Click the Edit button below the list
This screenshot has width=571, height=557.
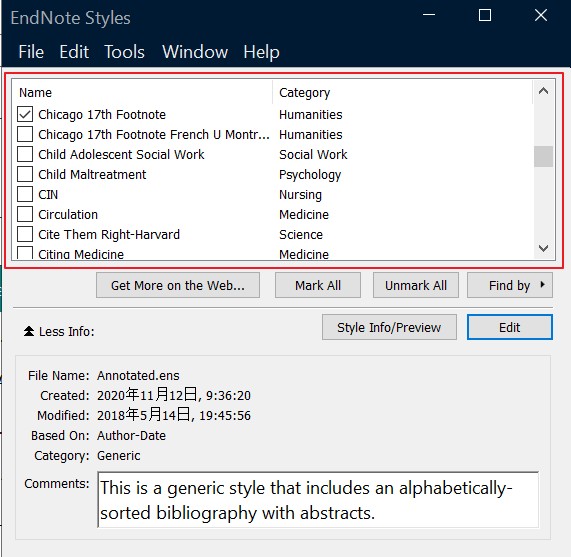(510, 327)
